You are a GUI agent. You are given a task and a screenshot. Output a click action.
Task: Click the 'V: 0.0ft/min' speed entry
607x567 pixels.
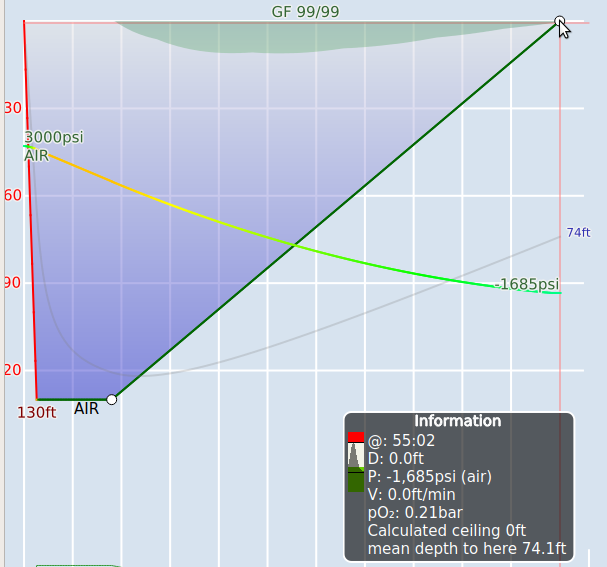click(x=412, y=495)
